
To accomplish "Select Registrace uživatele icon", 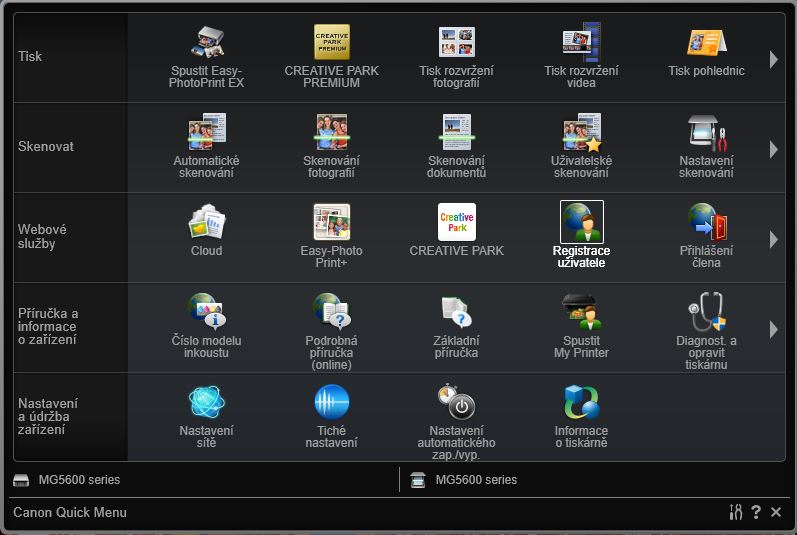I will [x=581, y=222].
